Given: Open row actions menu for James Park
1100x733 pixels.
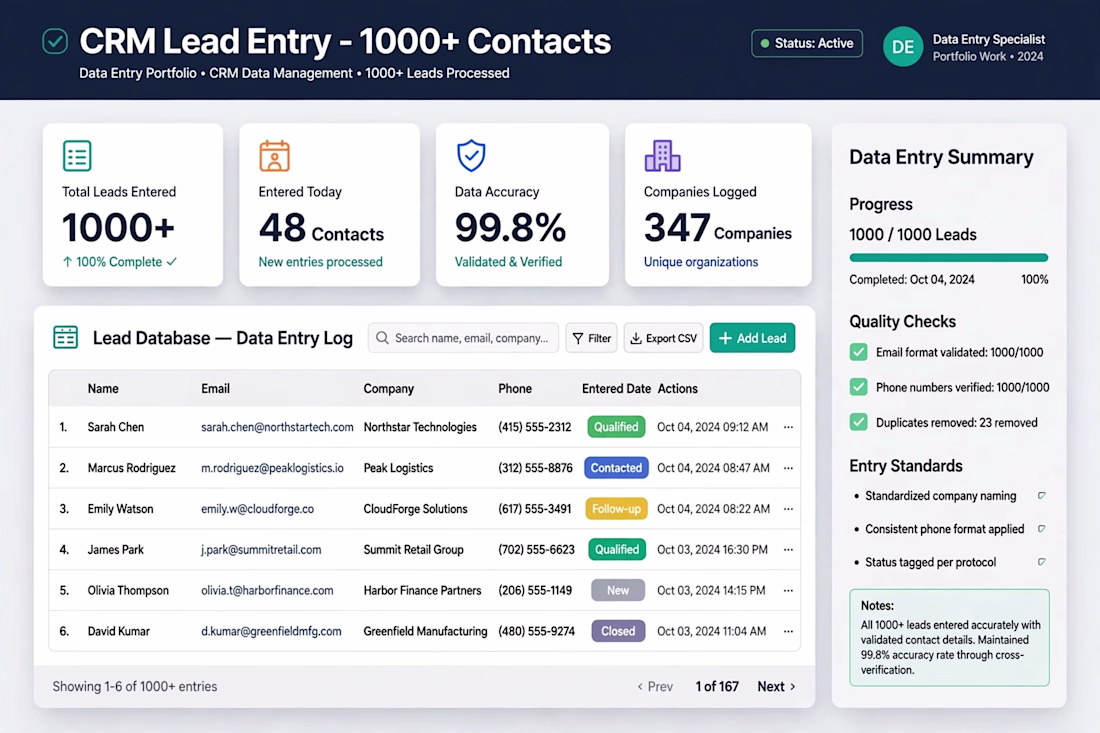Looking at the screenshot, I should [789, 550].
